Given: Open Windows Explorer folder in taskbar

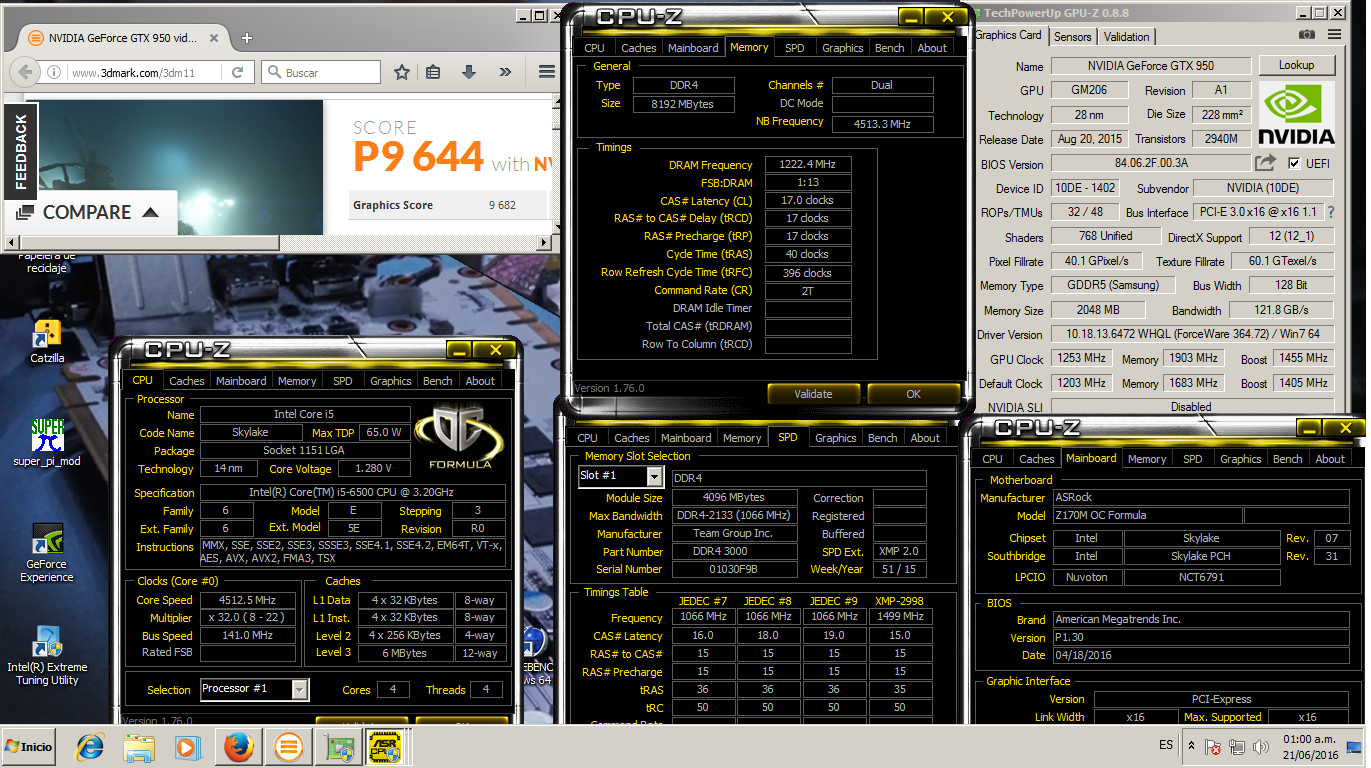Looking at the screenshot, I should [139, 747].
